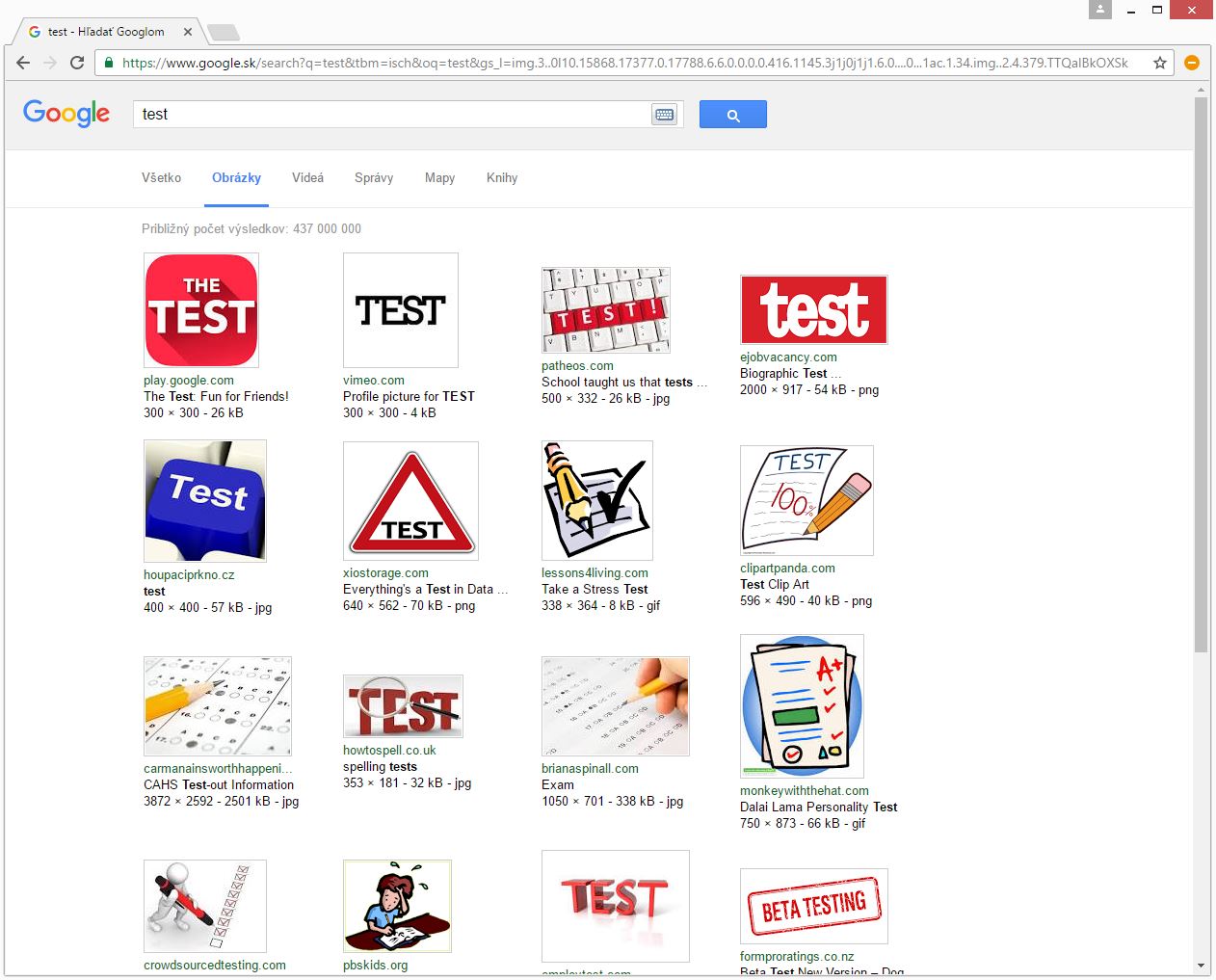
Task: Open the TEST 100% paper clipart thumbnail
Action: coord(806,500)
